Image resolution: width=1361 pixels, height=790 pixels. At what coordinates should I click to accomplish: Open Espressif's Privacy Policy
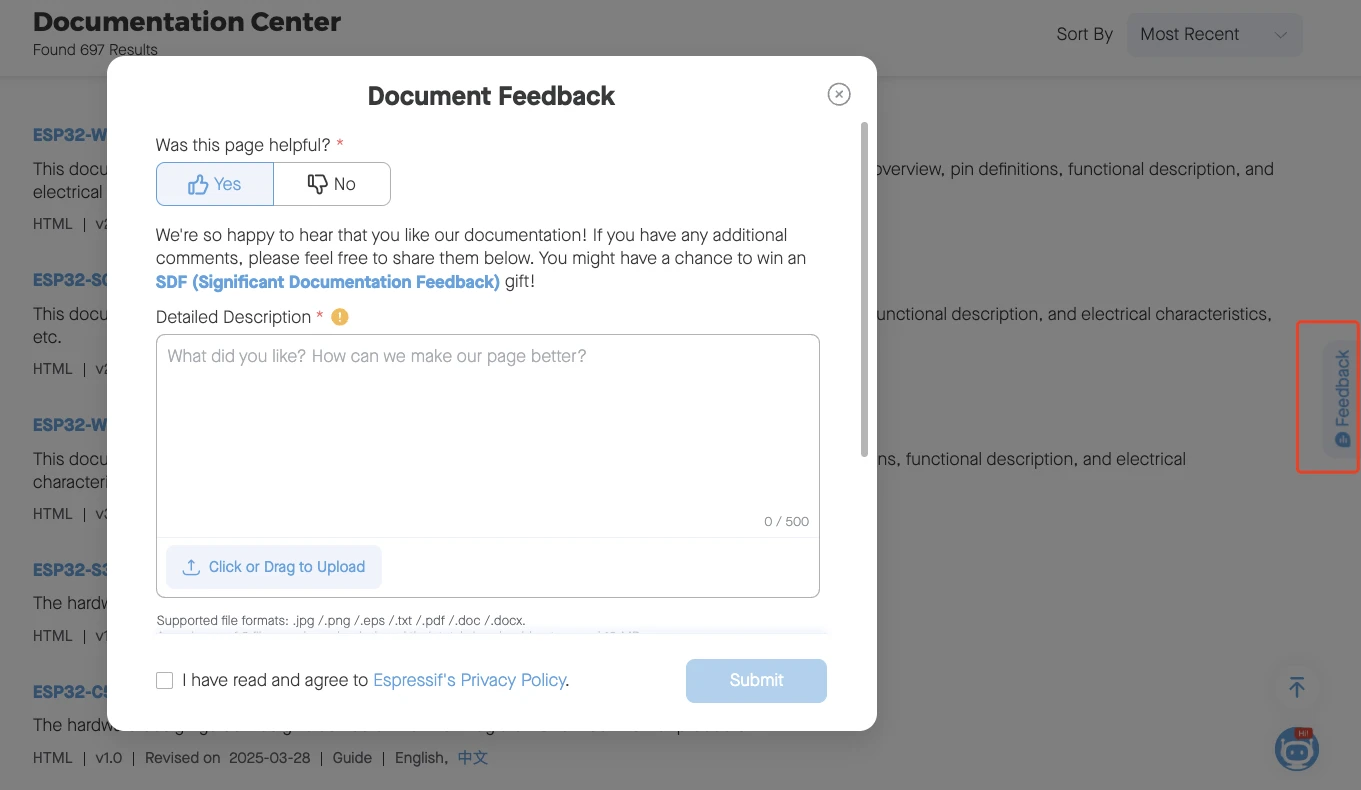[469, 680]
